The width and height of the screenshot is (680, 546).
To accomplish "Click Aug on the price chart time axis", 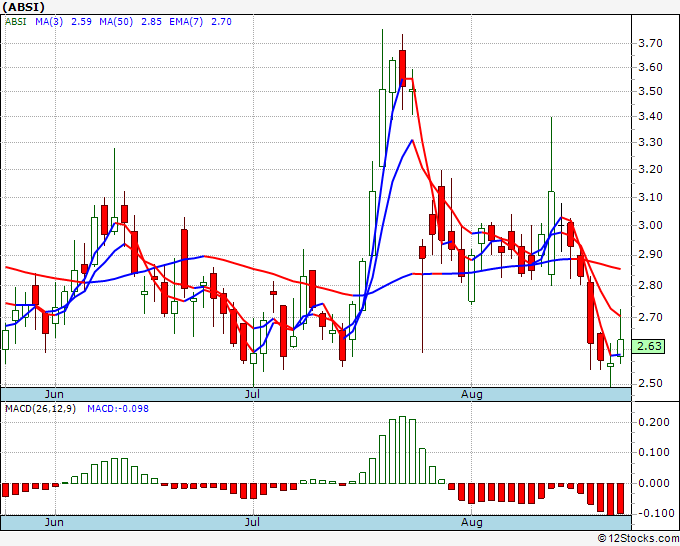I will pyautogui.click(x=471, y=394).
